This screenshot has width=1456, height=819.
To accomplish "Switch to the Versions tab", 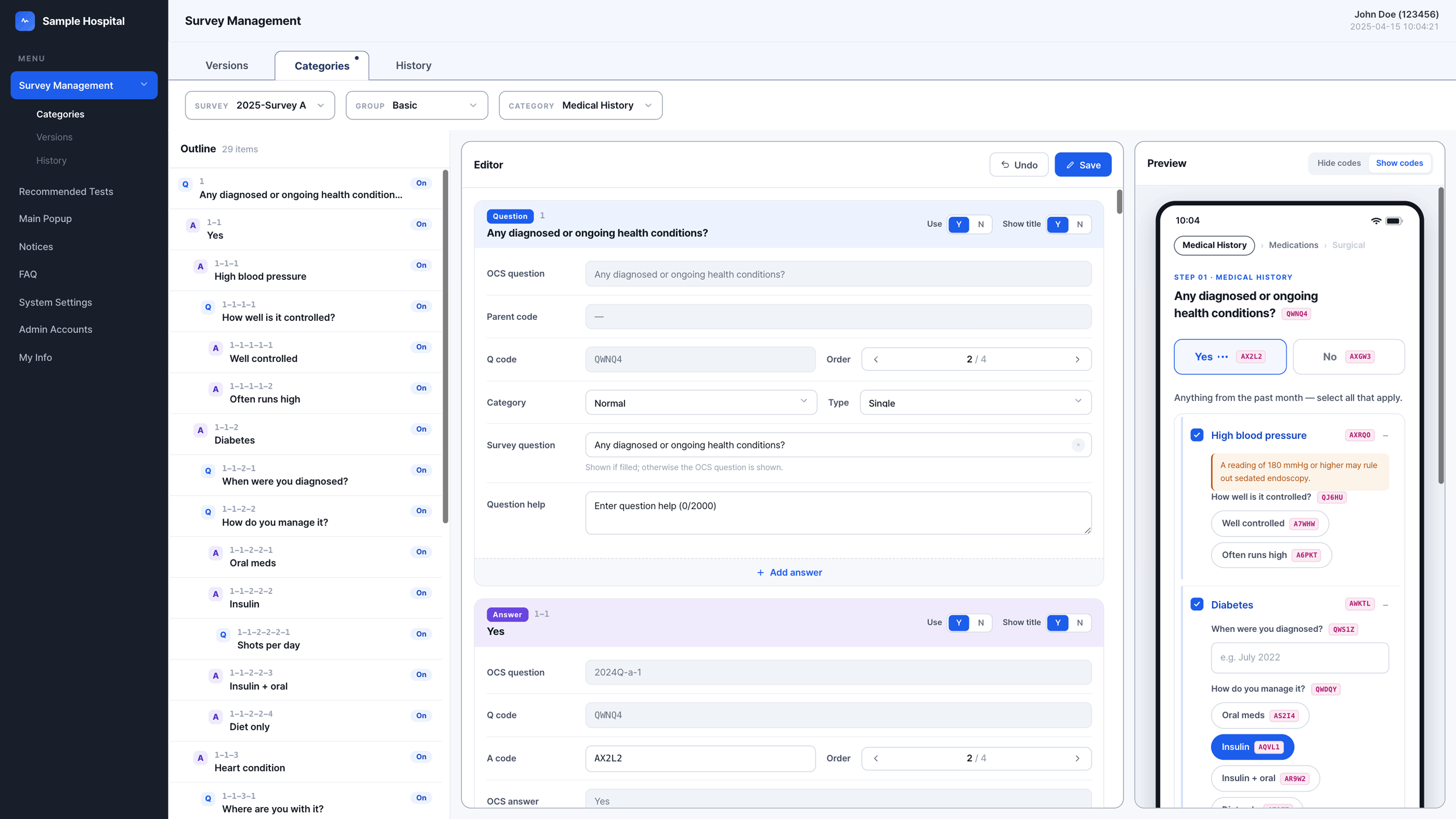I will 227,65.
